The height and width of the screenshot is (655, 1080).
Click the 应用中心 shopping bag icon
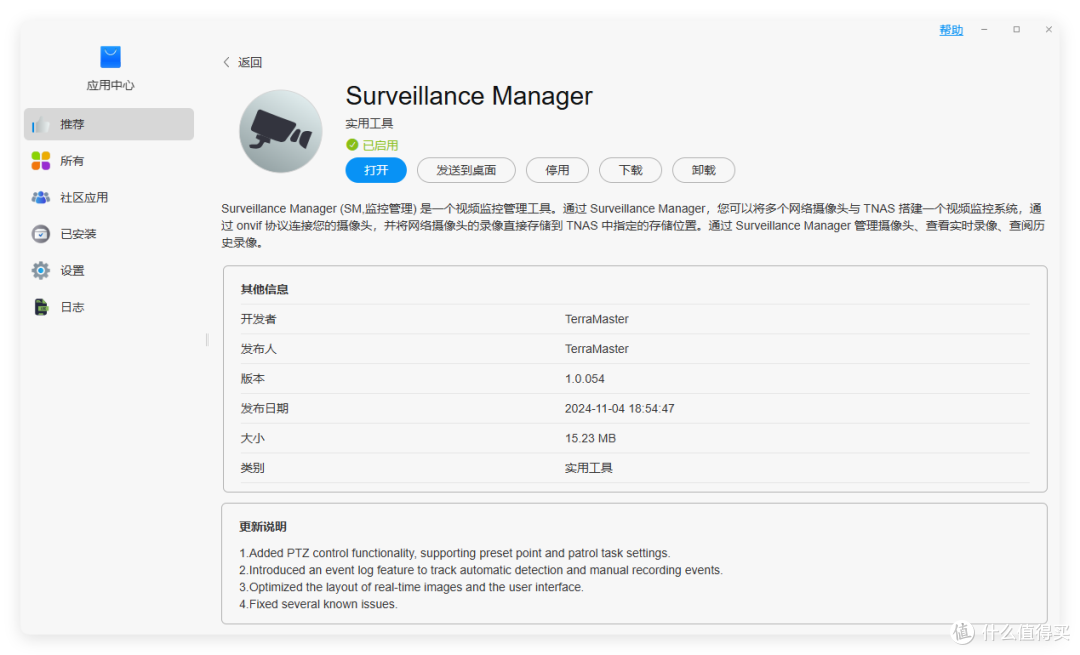(x=110, y=56)
